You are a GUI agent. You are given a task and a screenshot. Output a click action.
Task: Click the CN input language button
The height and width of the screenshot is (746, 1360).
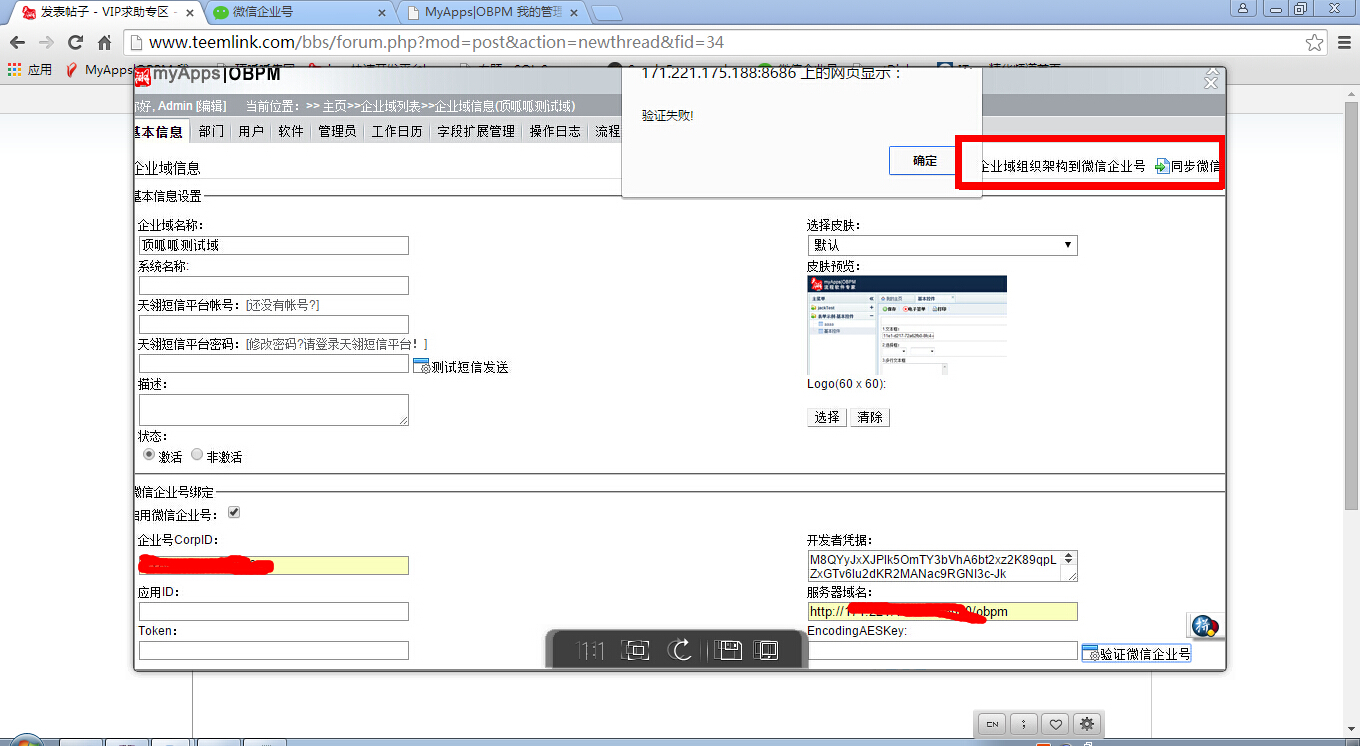coord(992,723)
